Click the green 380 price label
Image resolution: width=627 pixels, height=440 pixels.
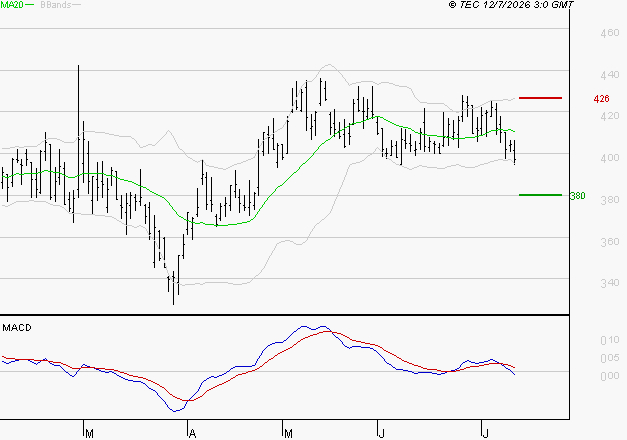coord(577,196)
